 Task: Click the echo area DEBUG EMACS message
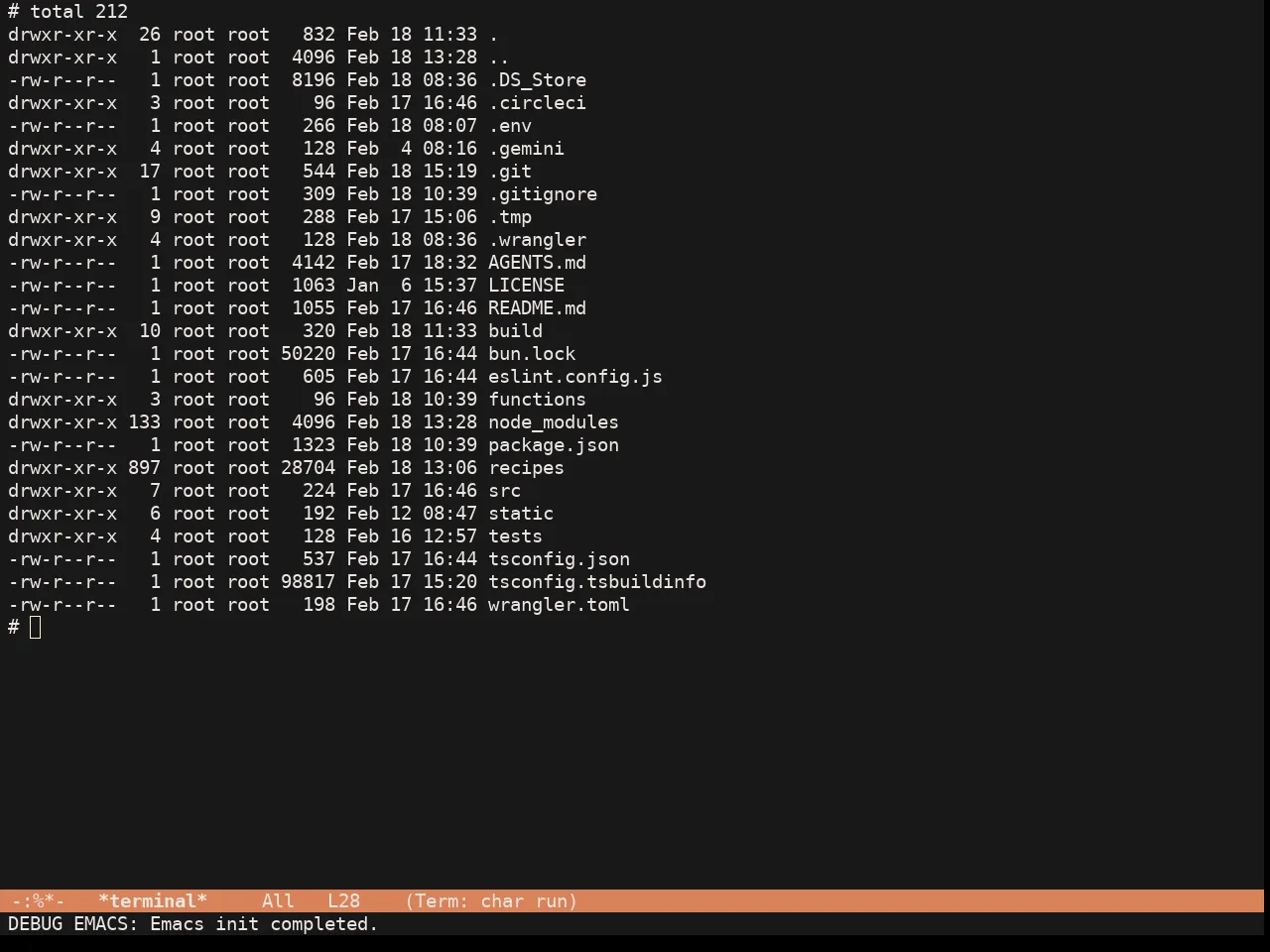coord(193,924)
